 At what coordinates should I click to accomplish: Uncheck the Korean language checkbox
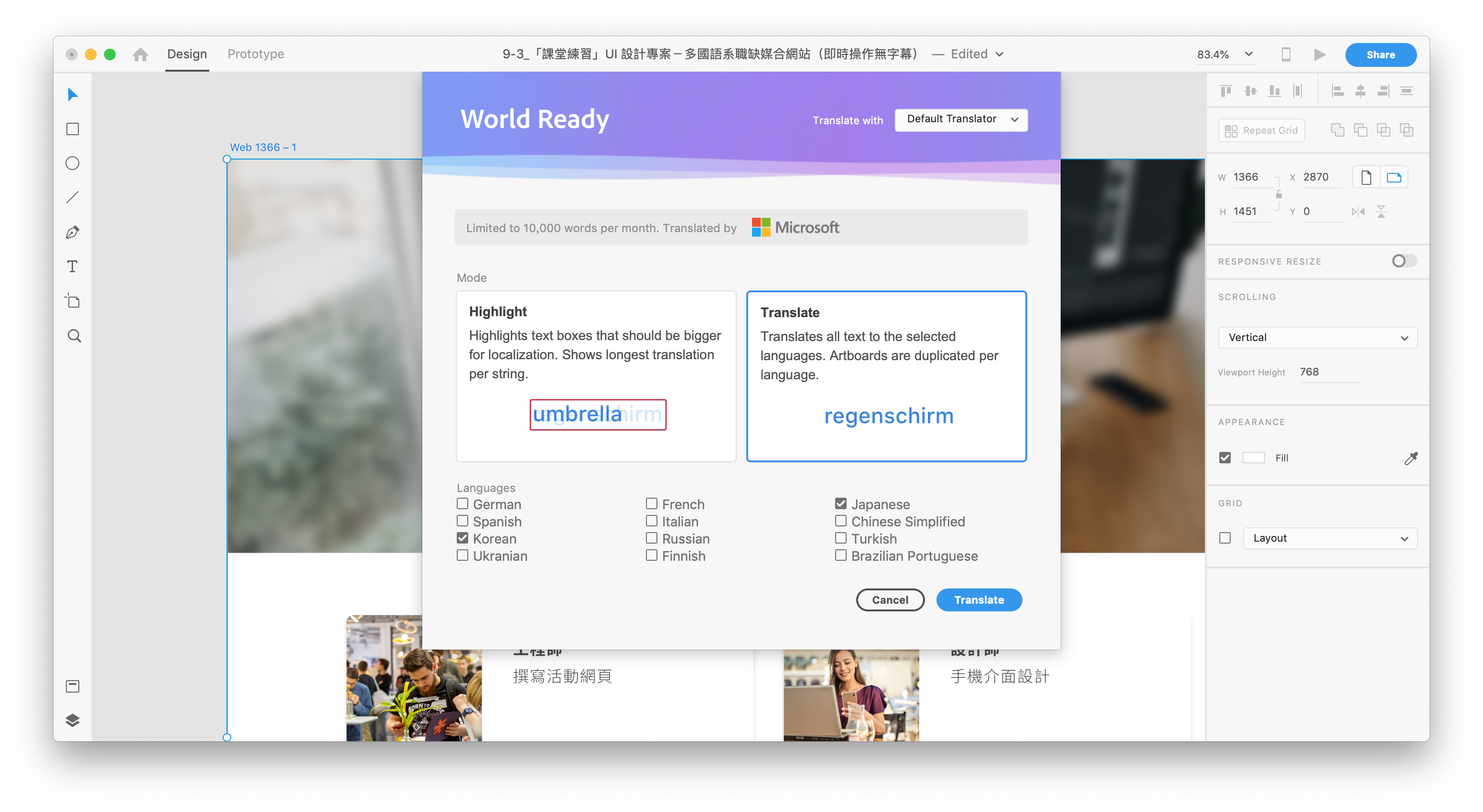point(462,538)
